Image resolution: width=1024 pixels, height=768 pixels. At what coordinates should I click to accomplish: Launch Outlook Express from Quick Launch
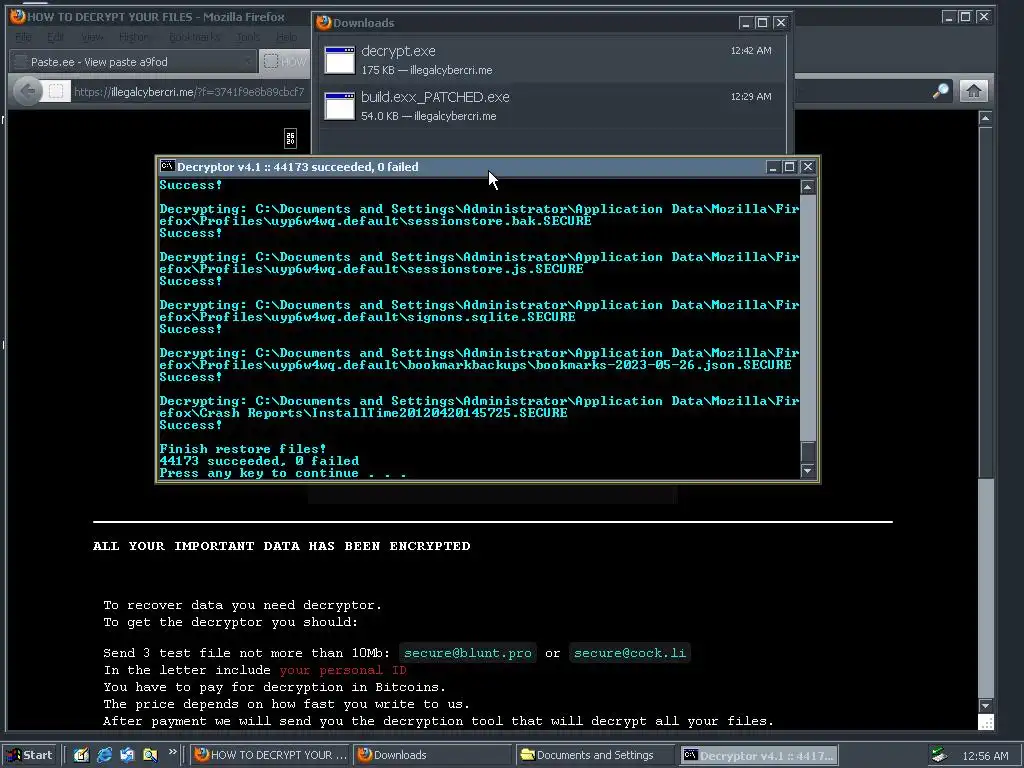(127, 755)
